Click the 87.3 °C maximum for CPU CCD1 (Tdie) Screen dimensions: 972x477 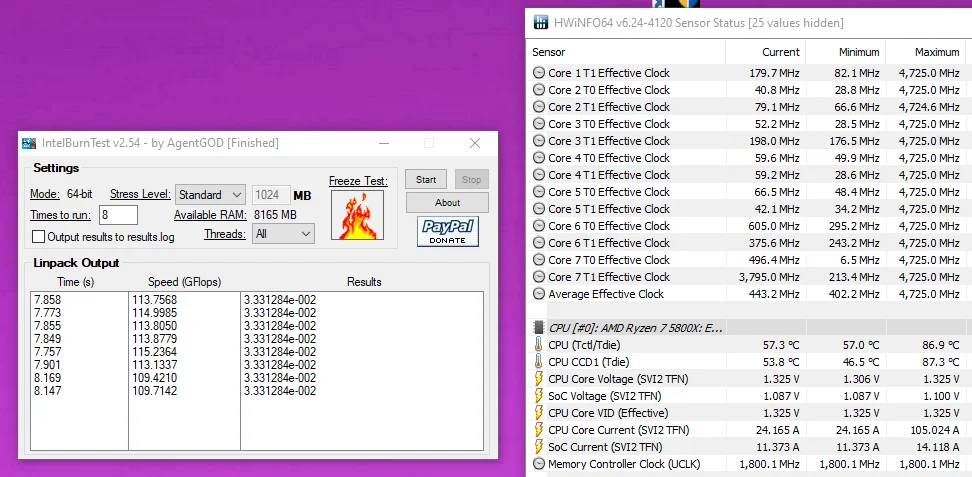pyautogui.click(x=940, y=362)
